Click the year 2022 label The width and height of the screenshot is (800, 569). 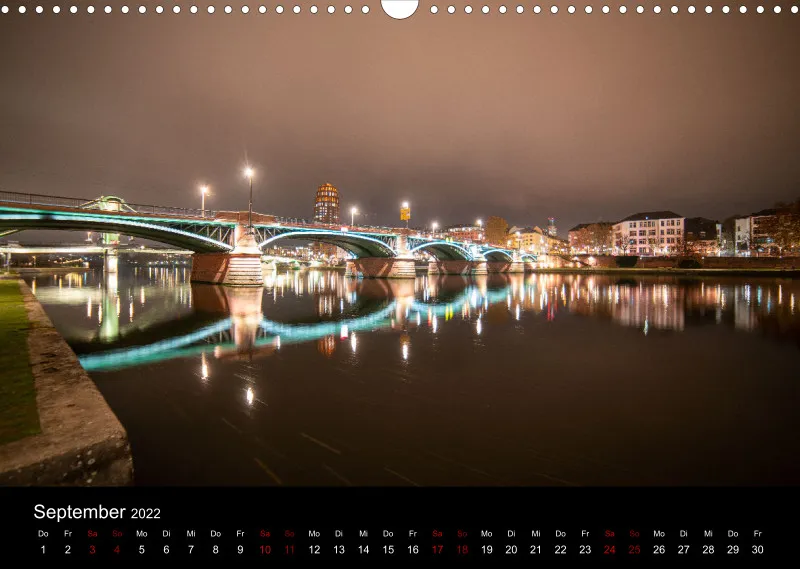pyautogui.click(x=145, y=513)
